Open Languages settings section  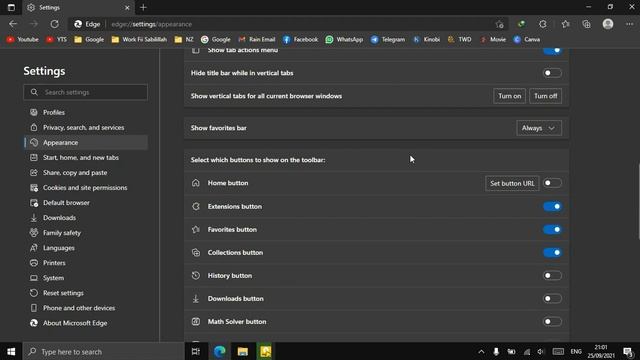[x=86, y=248]
